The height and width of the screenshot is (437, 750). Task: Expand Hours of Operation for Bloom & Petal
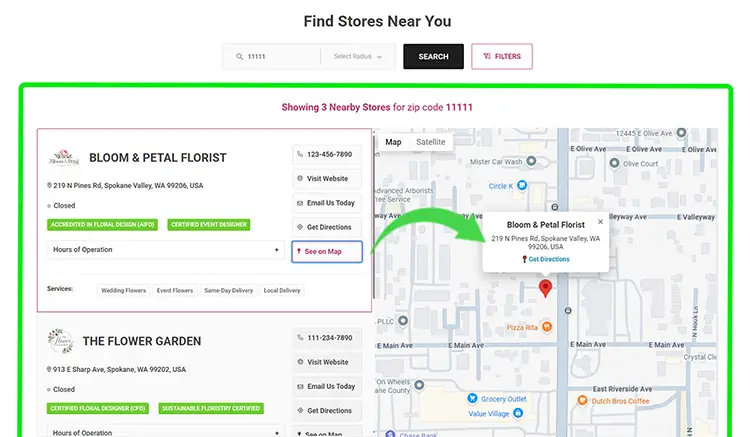[x=166, y=250]
